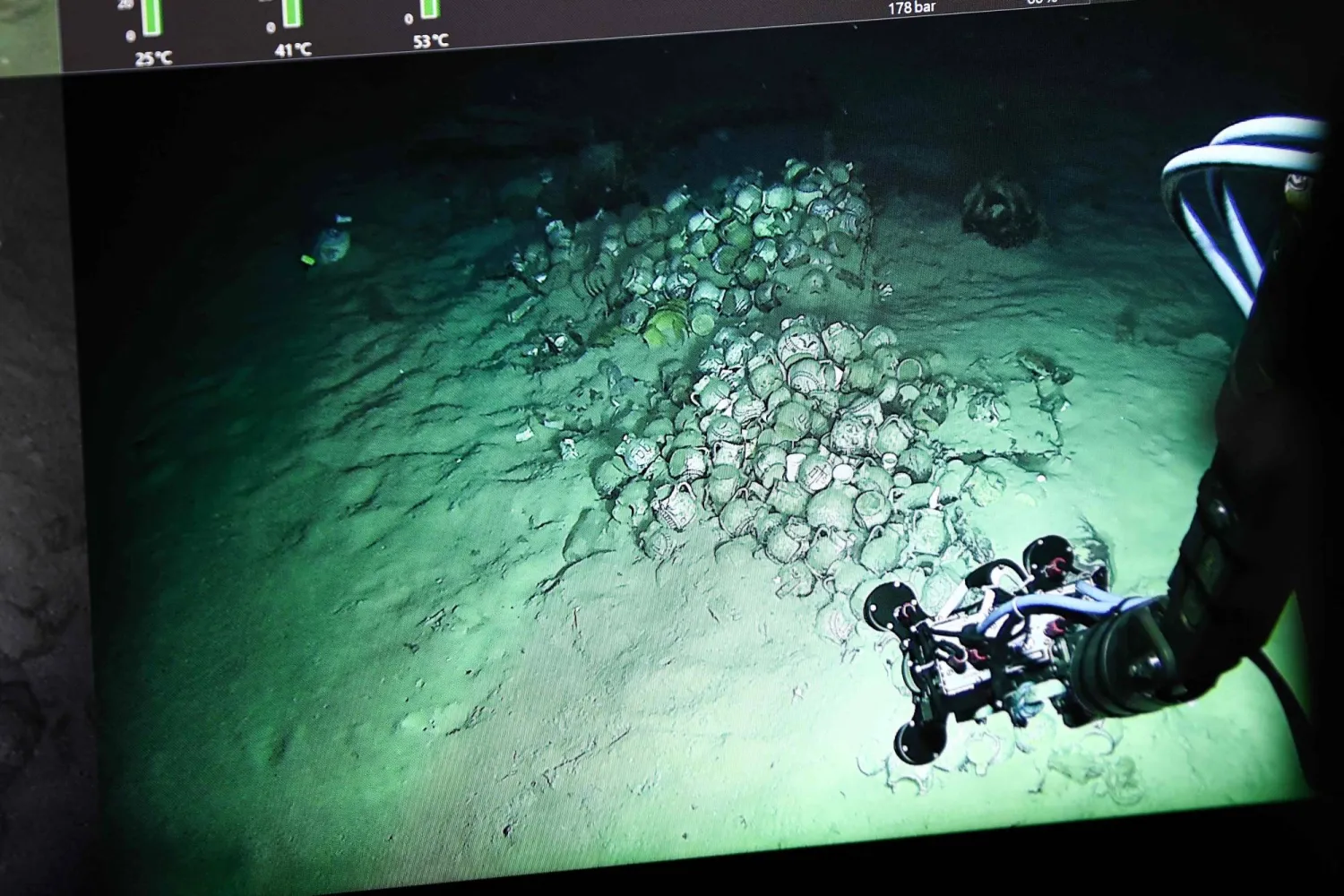Click the bright green marker near isolated jar
The image size is (1344, 896).
pyautogui.click(x=307, y=261)
